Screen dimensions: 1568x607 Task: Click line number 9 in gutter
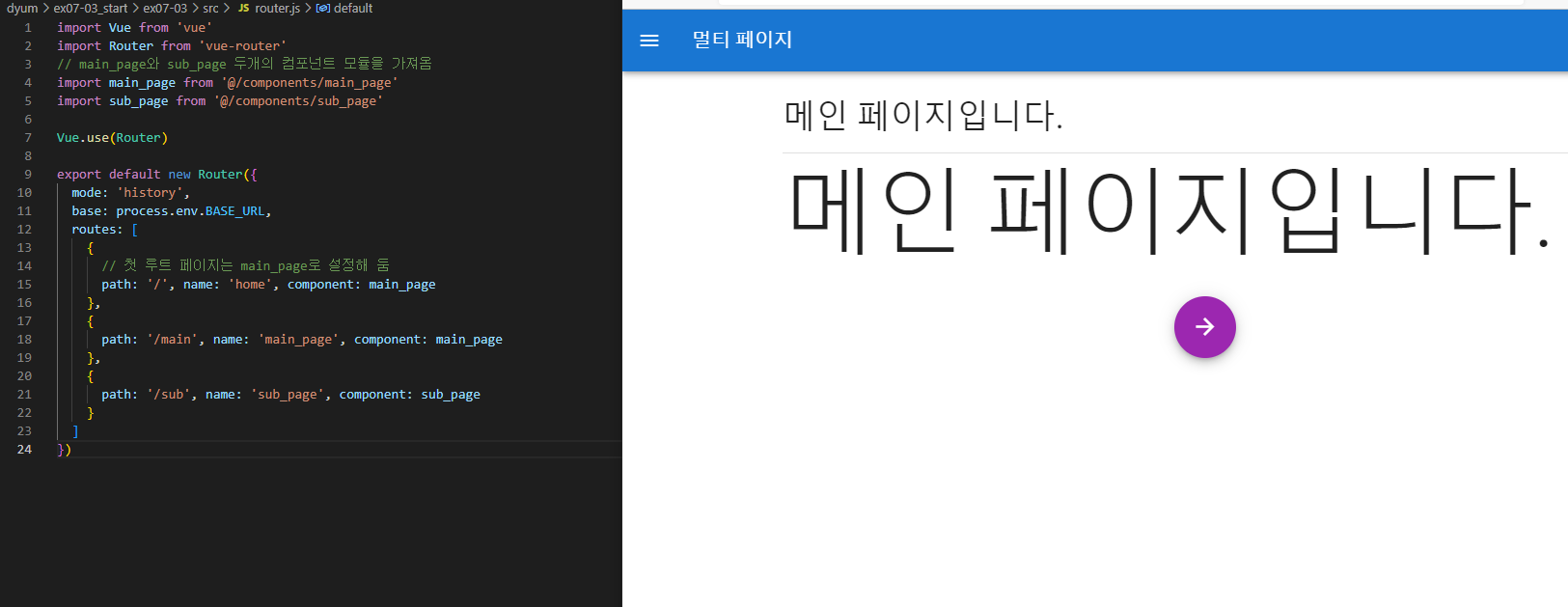pyautogui.click(x=28, y=175)
